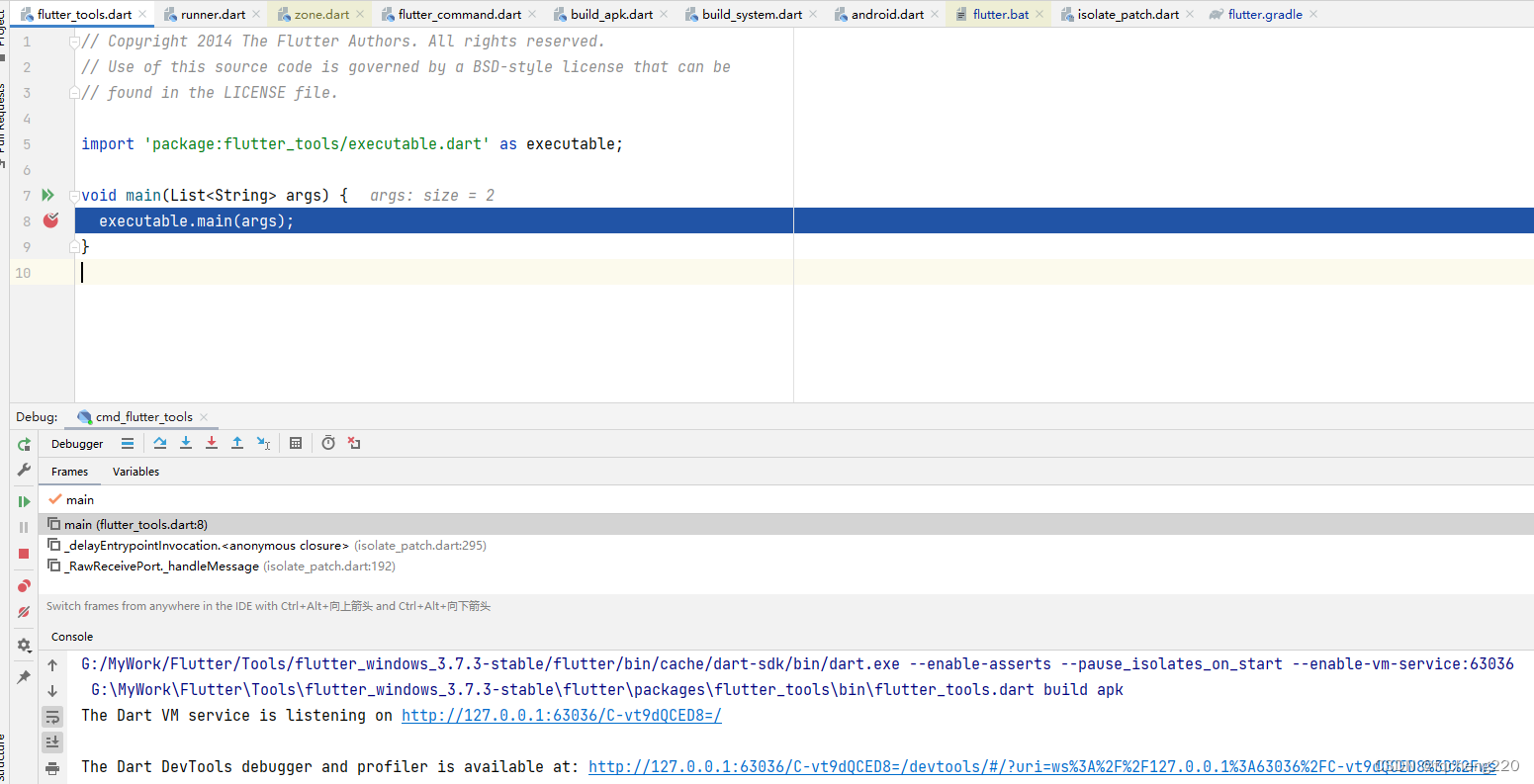Image resolution: width=1534 pixels, height=784 pixels.
Task: Close the runner.dart tab
Action: [257, 14]
